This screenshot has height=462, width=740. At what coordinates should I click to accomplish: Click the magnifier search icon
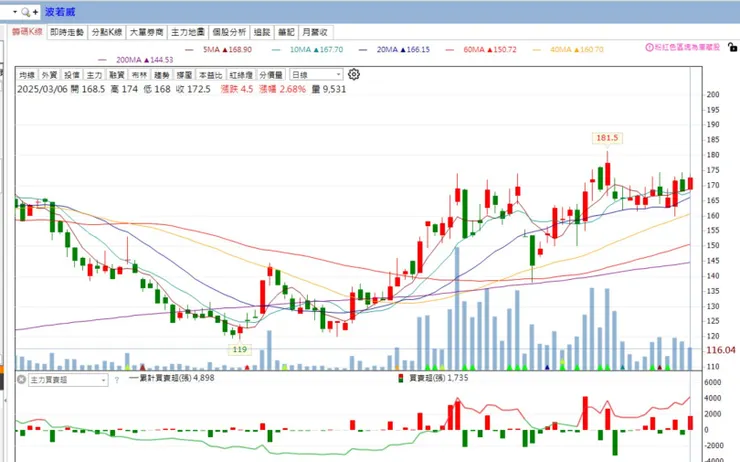point(25,12)
